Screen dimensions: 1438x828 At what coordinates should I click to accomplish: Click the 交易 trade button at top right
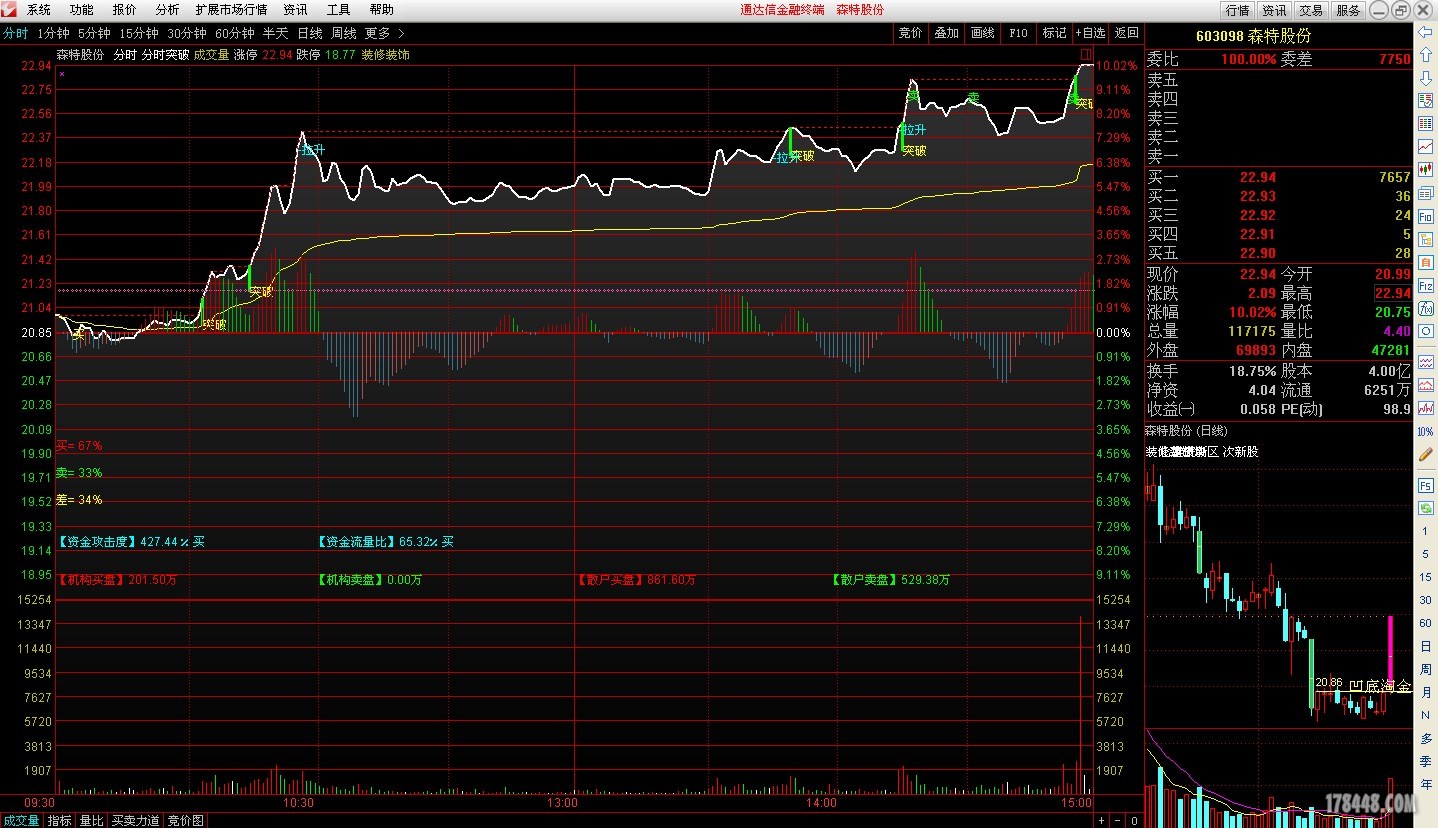click(x=1311, y=10)
